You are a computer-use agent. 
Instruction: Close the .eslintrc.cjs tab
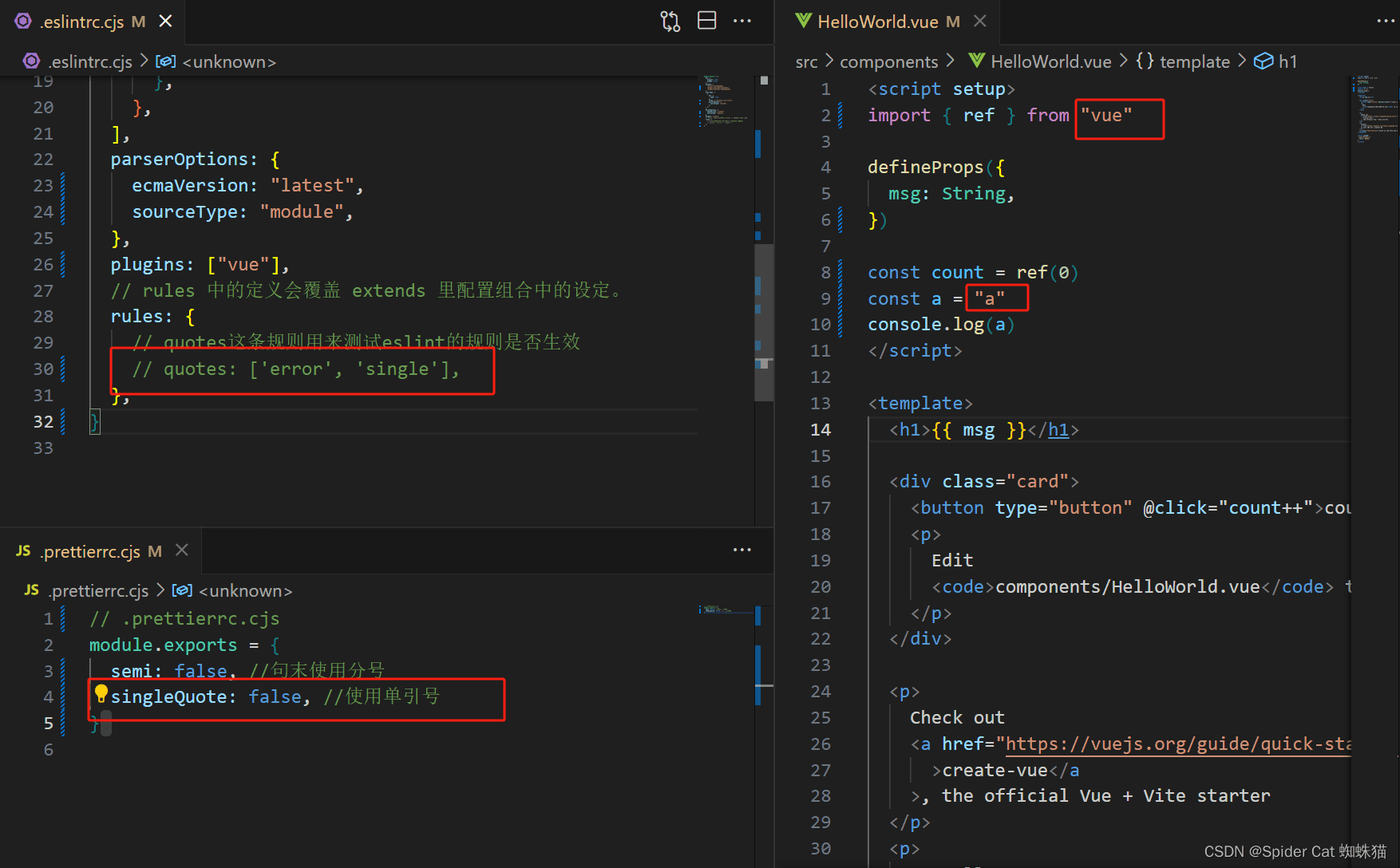pos(165,21)
